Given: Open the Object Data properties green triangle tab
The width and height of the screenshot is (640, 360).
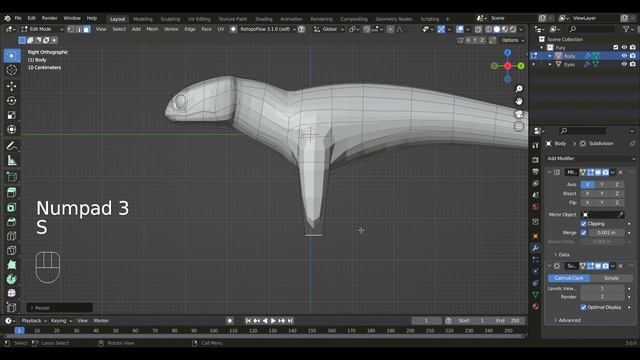Looking at the screenshot, I should tap(536, 294).
